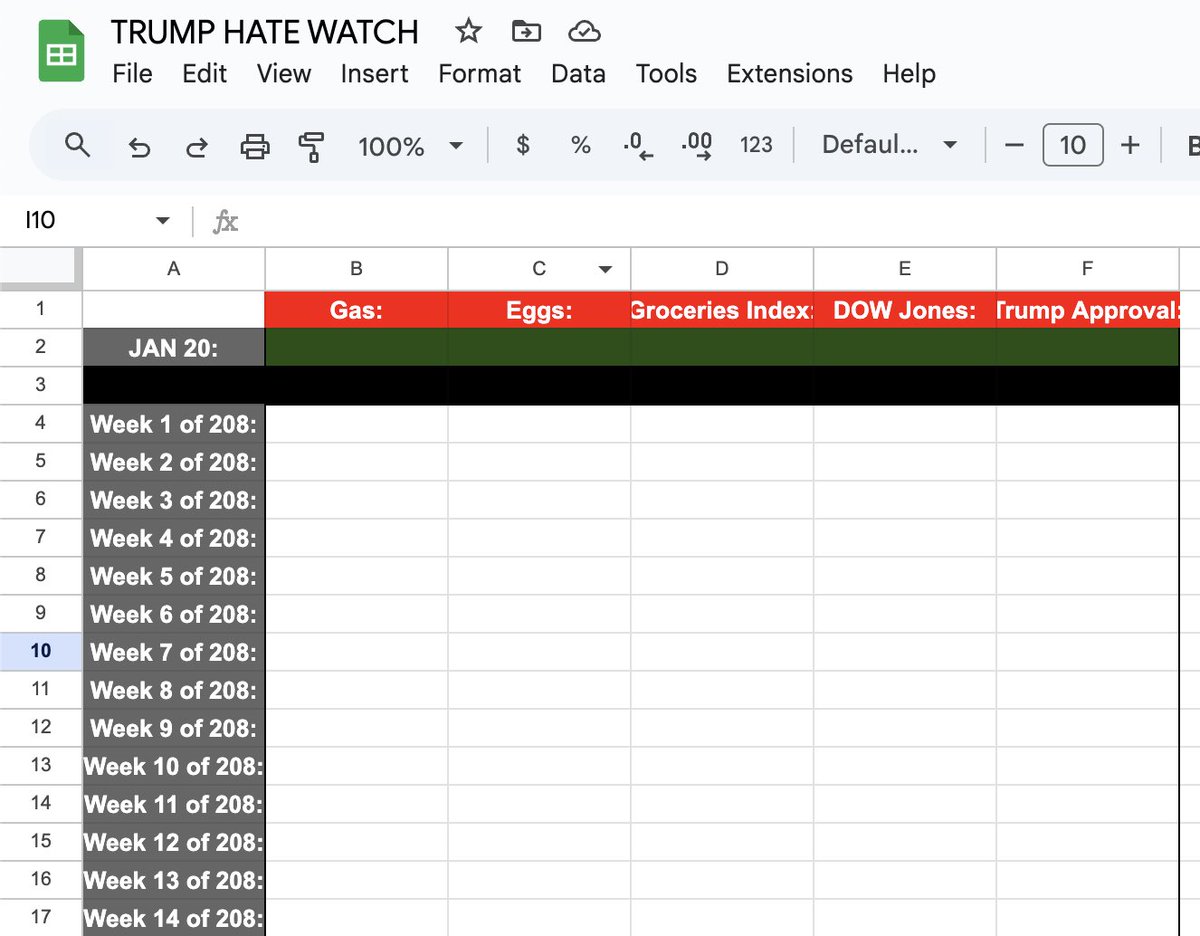Select the Week 4 of 208: cell
The height and width of the screenshot is (936, 1200).
tap(174, 538)
